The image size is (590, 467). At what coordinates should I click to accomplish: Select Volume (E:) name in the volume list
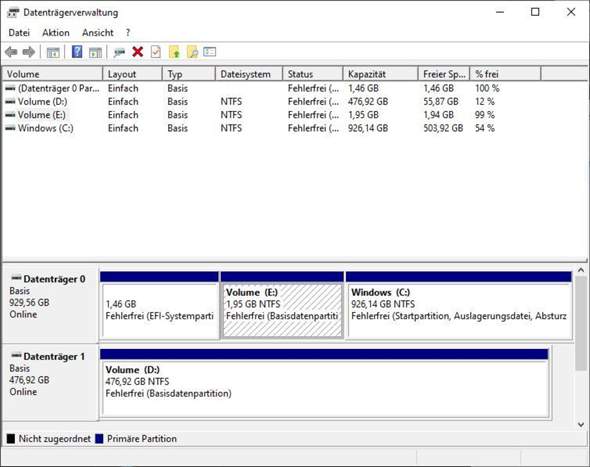pyautogui.click(x=42, y=115)
